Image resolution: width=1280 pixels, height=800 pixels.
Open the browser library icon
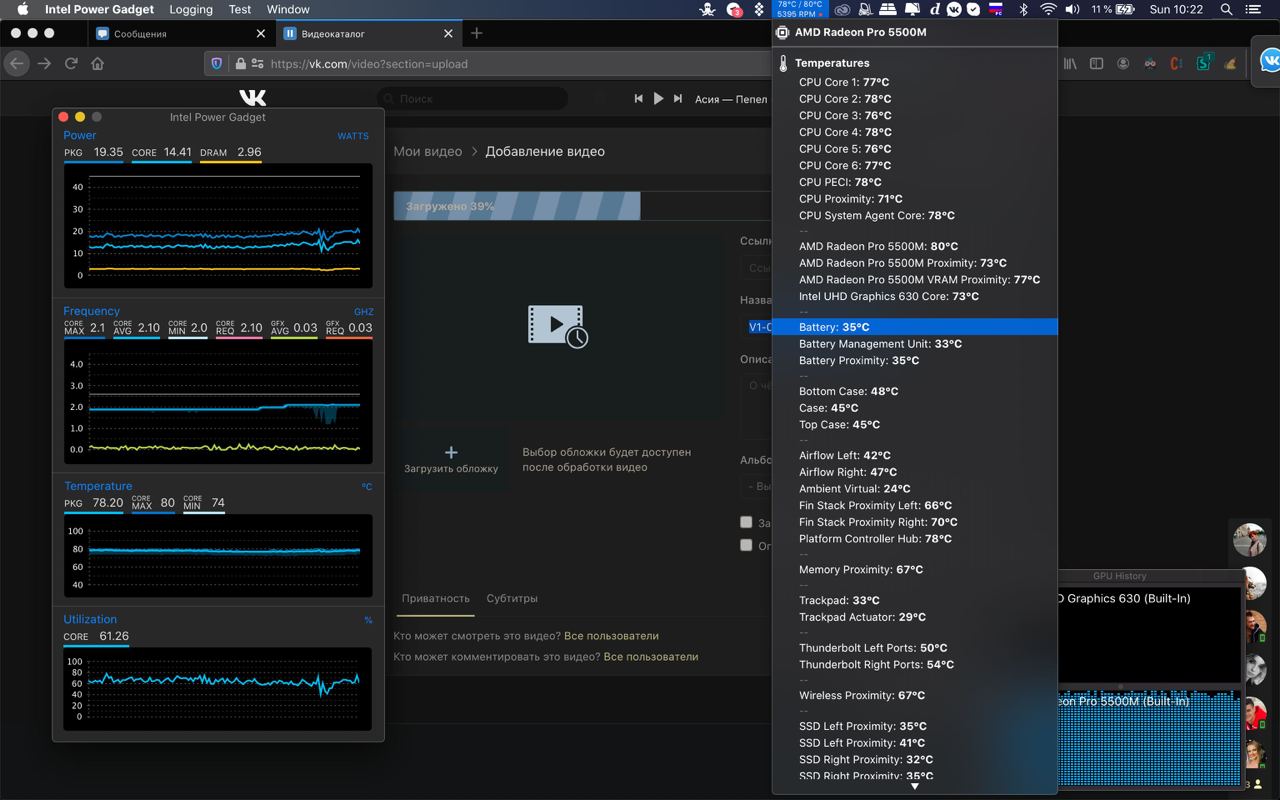[1070, 63]
